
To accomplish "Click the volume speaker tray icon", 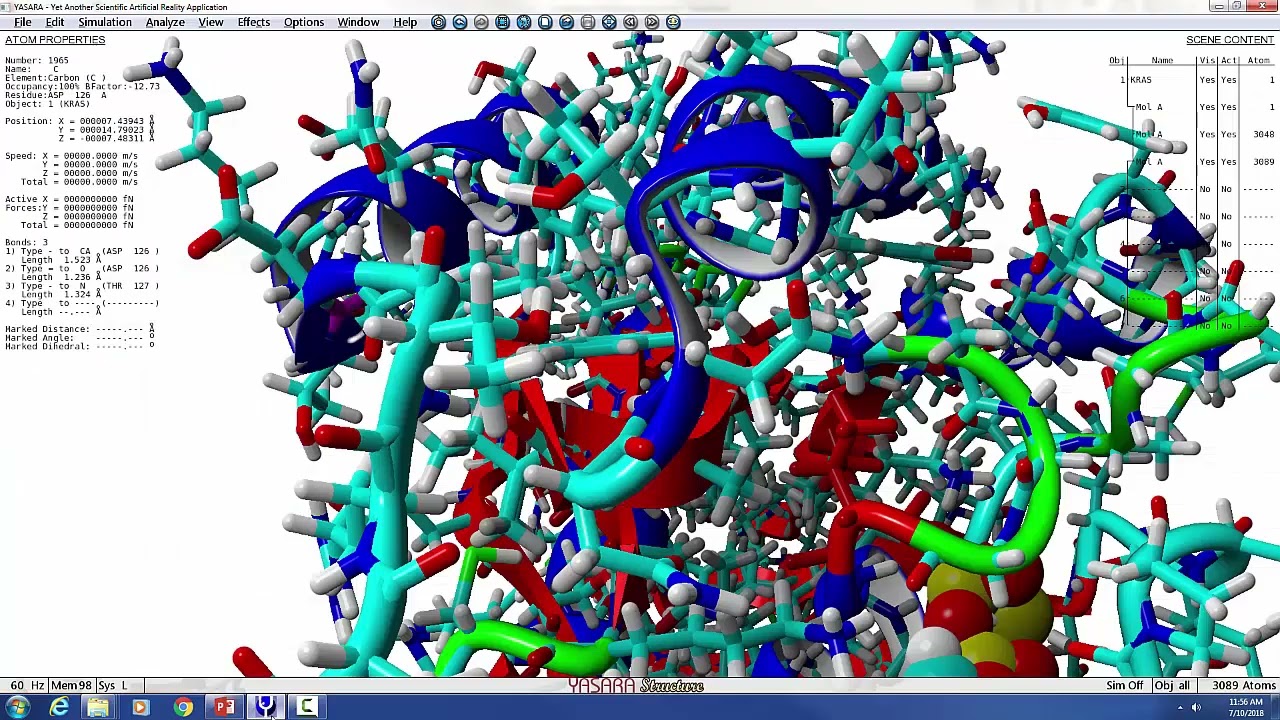I will click(x=1196, y=708).
